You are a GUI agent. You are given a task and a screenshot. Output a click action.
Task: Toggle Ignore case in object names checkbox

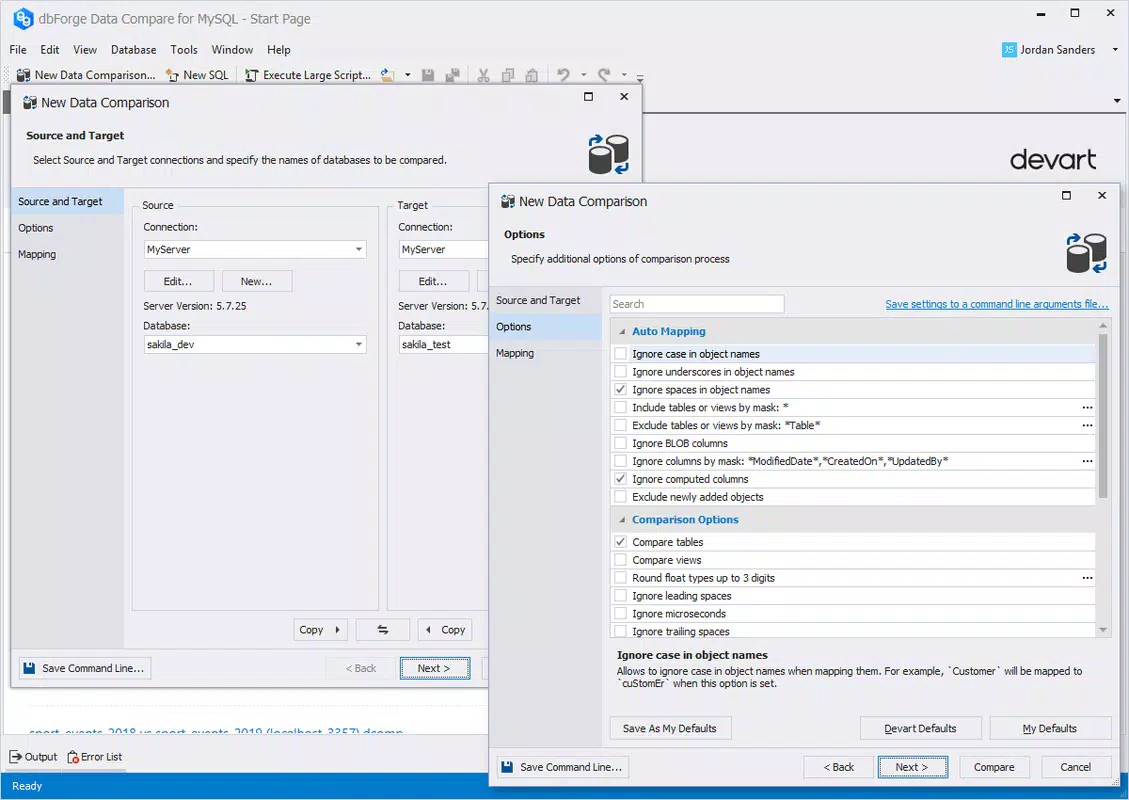coord(620,354)
